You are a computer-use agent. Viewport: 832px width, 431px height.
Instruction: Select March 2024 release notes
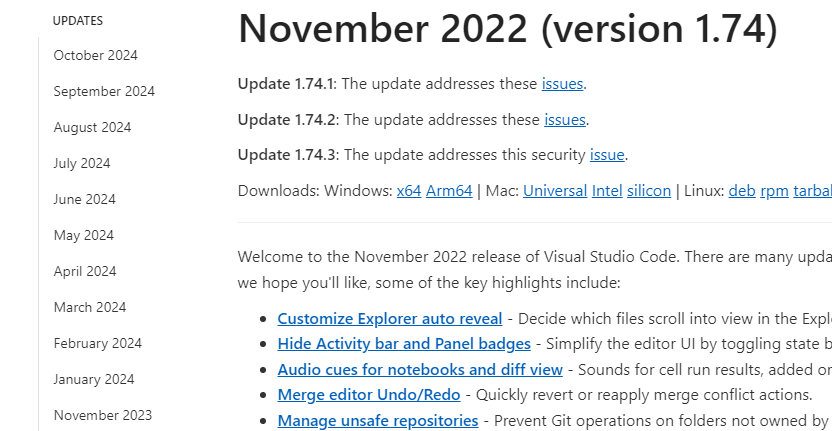[x=90, y=307]
